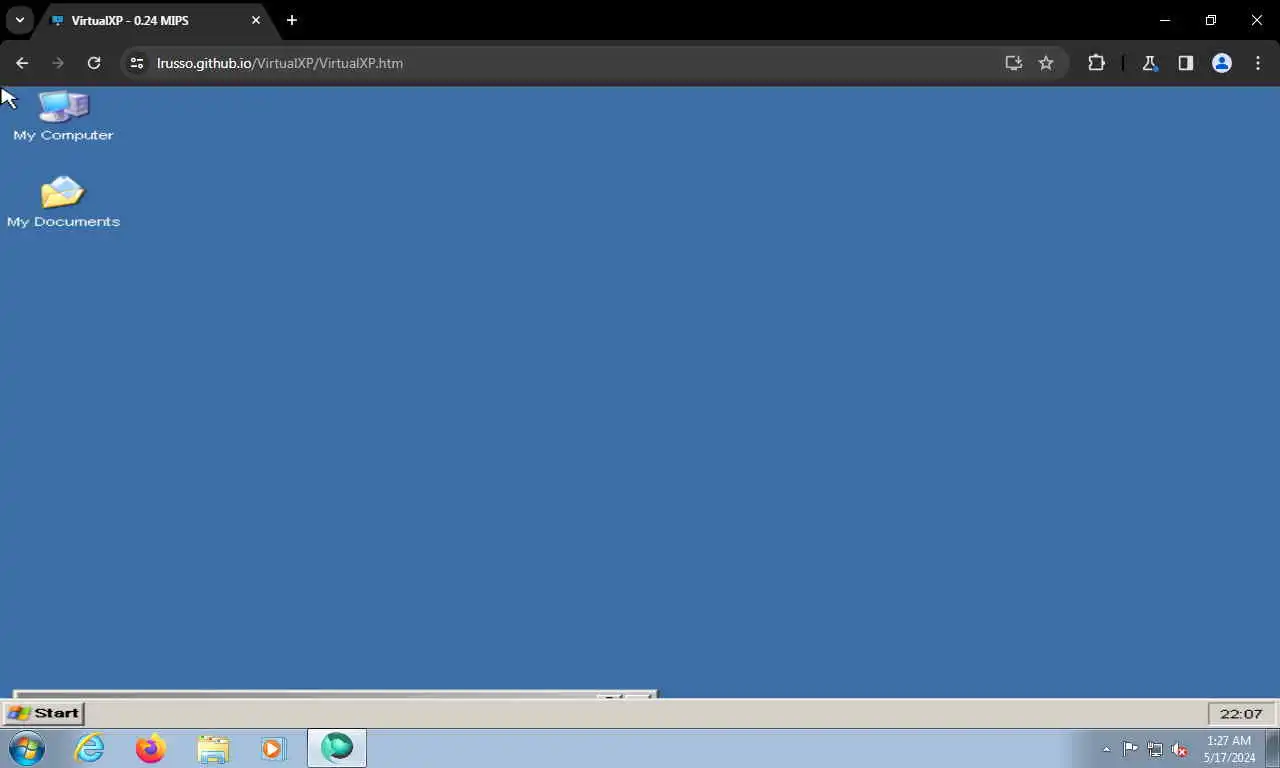Select the VirtualXP - 0.24 MIPS tab
This screenshot has width=1280, height=768.
(x=155, y=20)
